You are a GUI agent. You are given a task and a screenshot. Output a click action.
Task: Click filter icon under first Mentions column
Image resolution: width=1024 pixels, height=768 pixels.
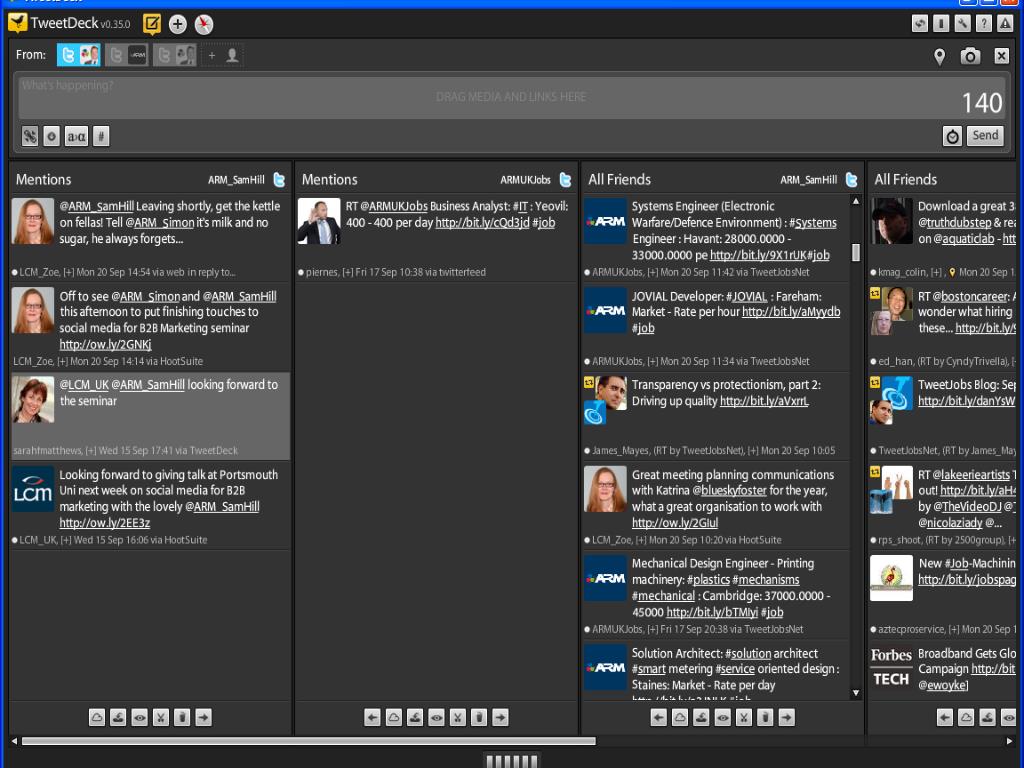coord(118,718)
